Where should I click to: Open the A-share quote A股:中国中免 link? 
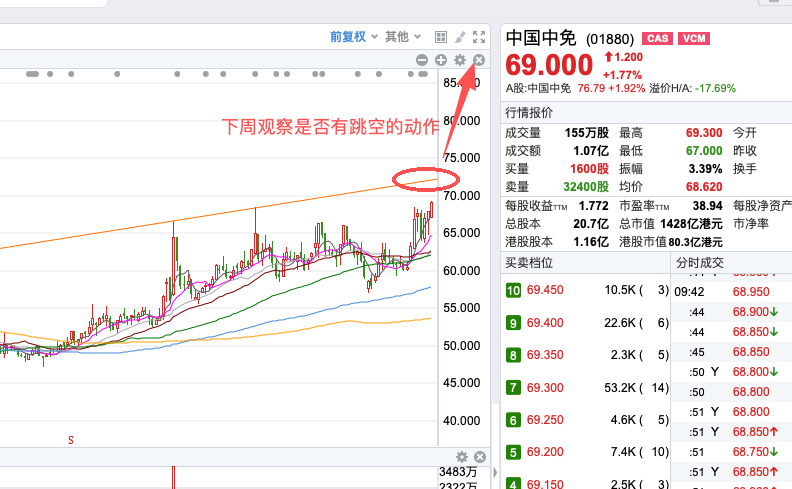coord(538,88)
